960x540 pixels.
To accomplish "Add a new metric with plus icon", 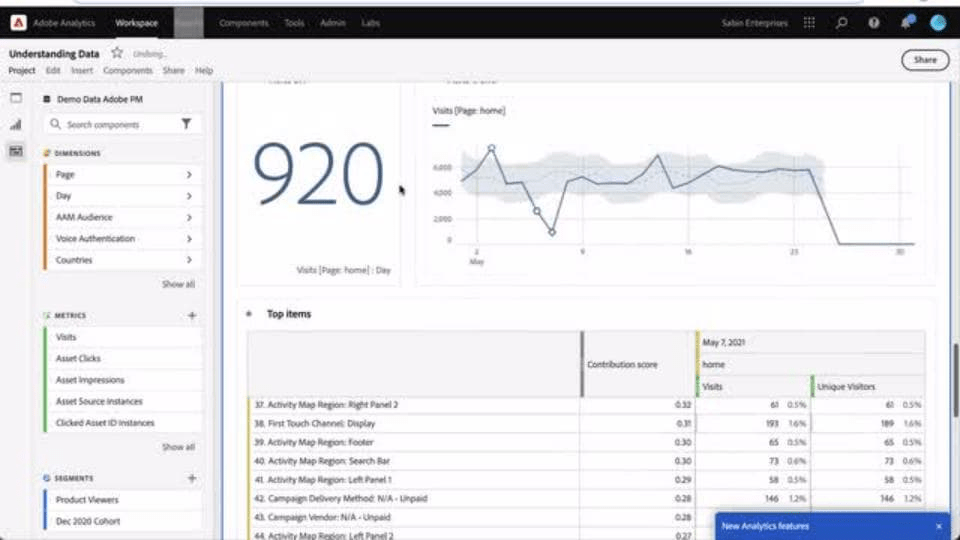I will (x=192, y=316).
